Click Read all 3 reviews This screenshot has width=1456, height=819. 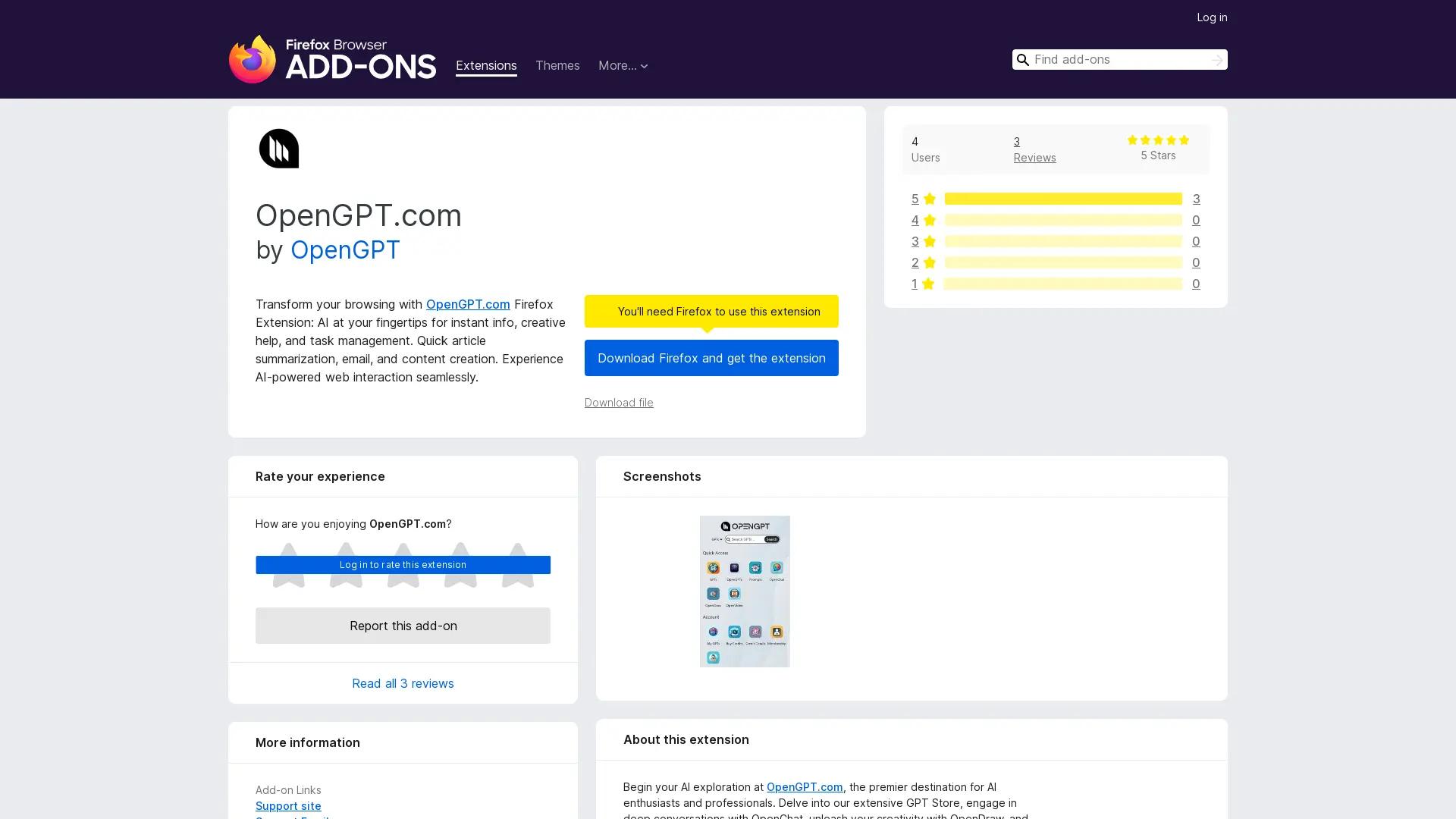403,683
